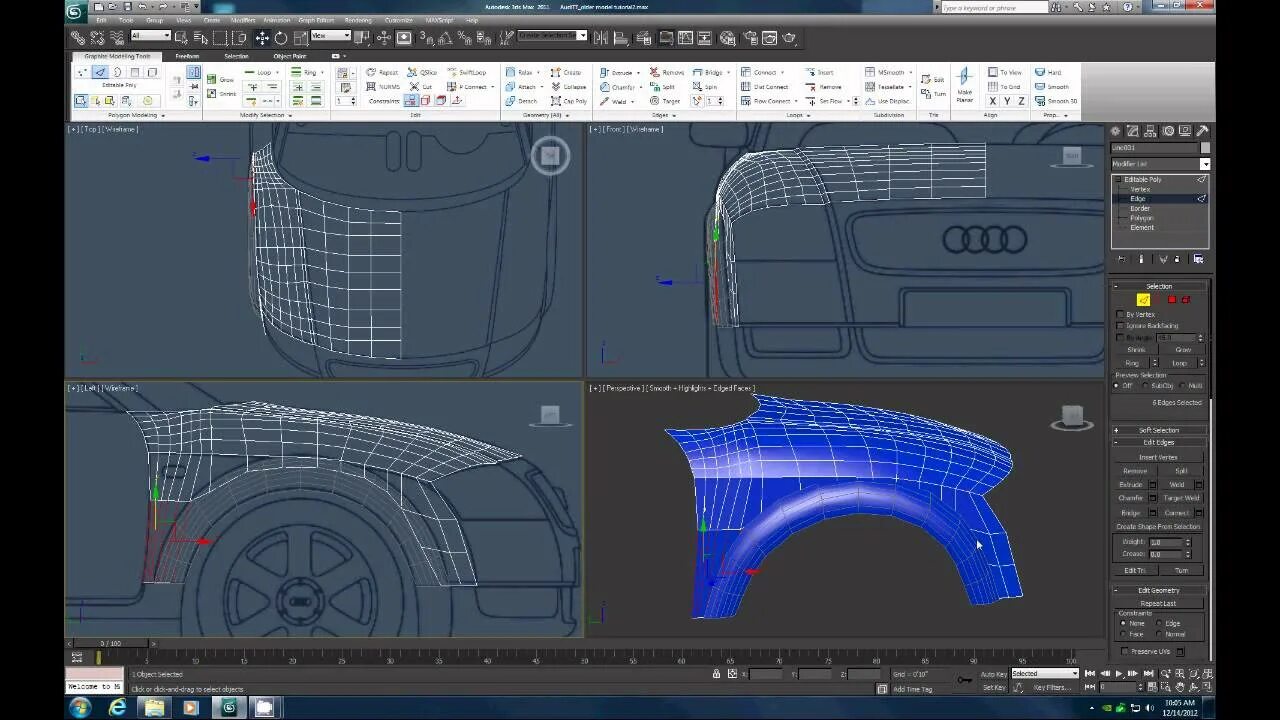Click the SwiftLoop tool
Viewport: 1280px width, 720px height.
tap(466, 73)
